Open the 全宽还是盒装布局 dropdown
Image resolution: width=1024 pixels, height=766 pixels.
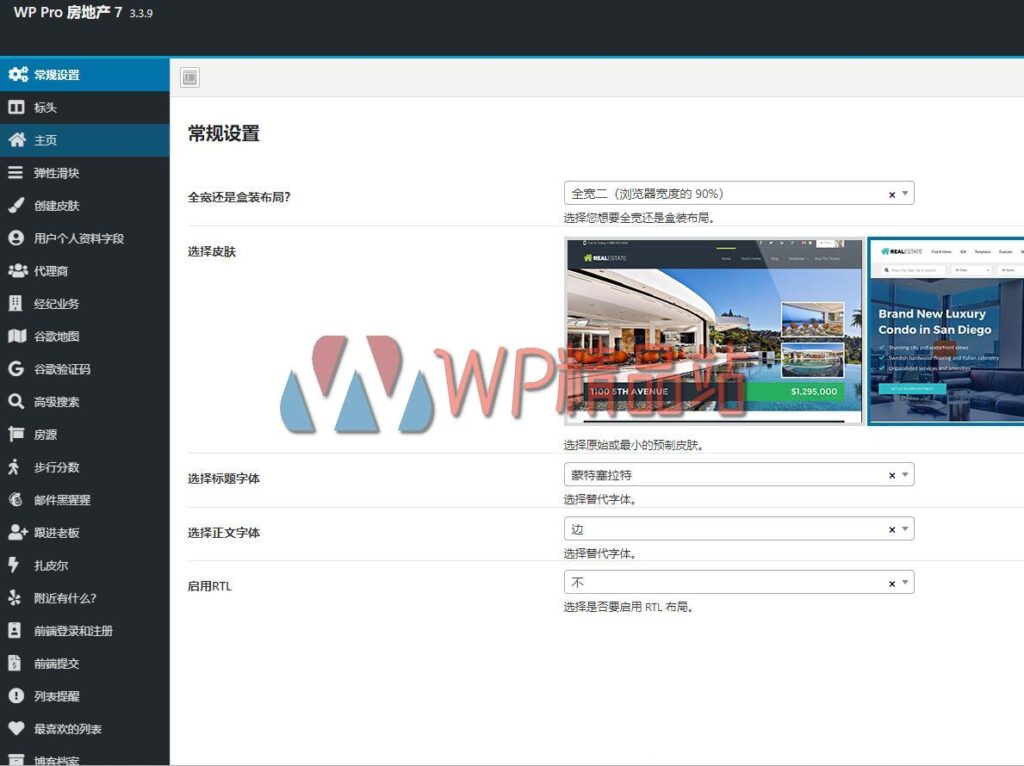(905, 193)
